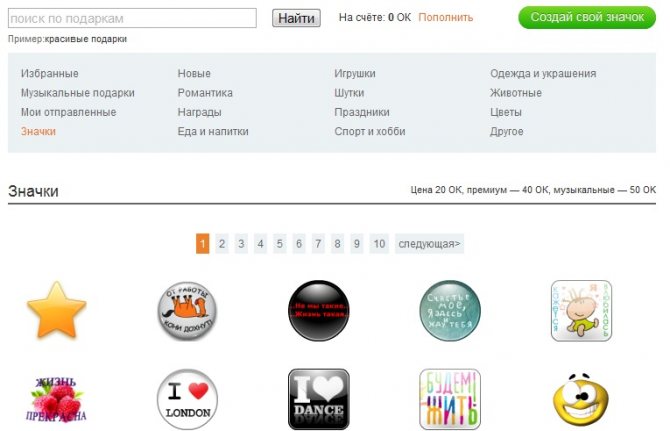The width and height of the screenshot is (670, 431).
Task: Open the Пополнить account link
Action: tap(445, 18)
